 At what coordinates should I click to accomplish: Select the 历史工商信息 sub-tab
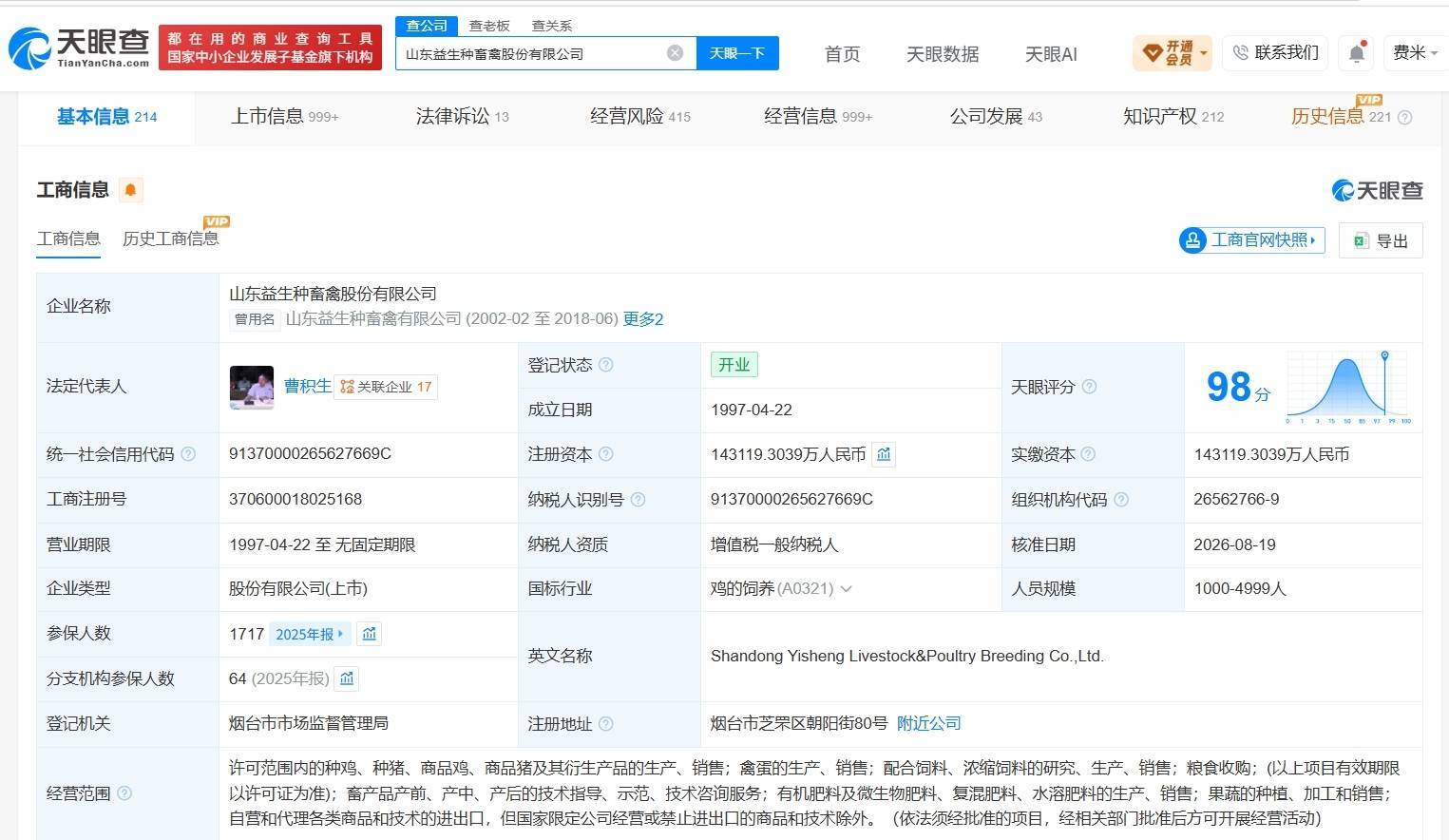(x=171, y=239)
